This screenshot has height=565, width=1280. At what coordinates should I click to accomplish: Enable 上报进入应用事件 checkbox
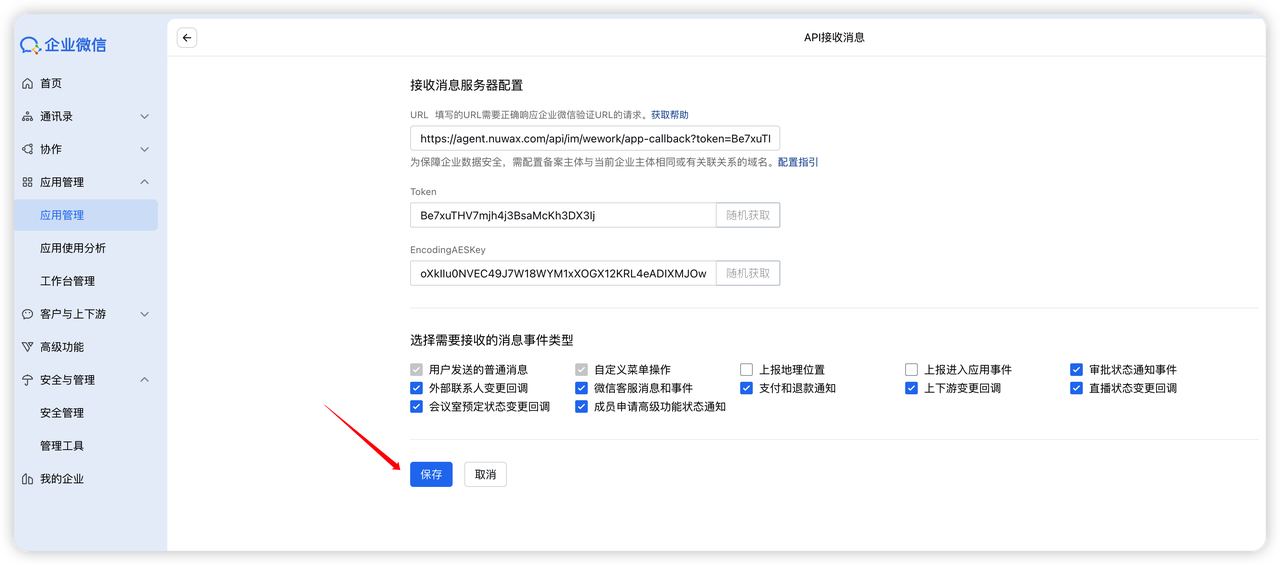pyautogui.click(x=912, y=370)
